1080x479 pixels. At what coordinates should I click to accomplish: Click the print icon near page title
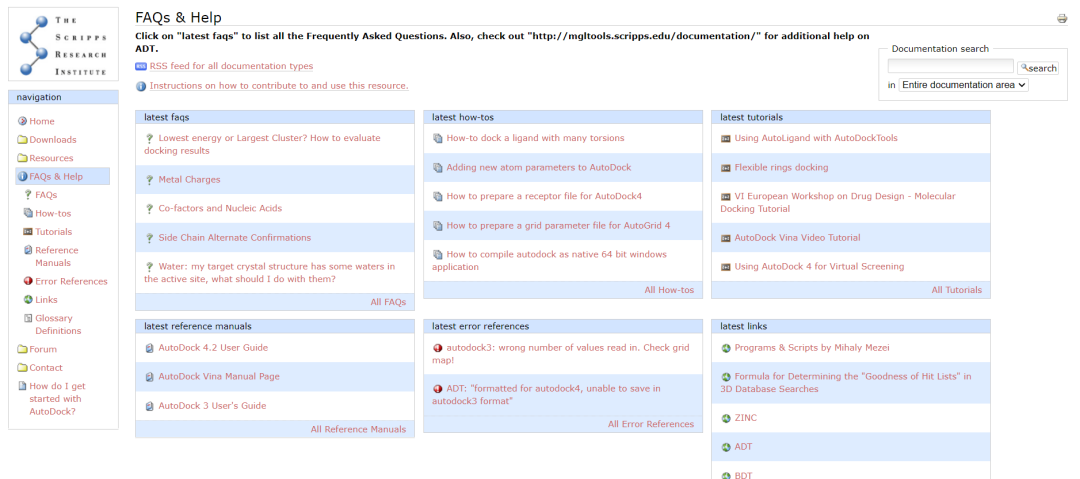[x=1062, y=19]
